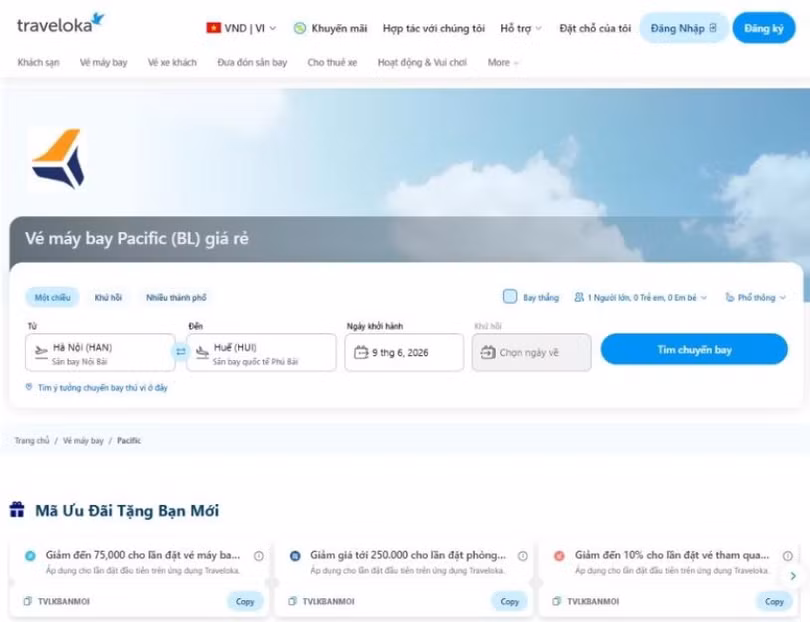The width and height of the screenshot is (810, 622).
Task: Open Khuyến mãi promotions link
Action: point(339,28)
